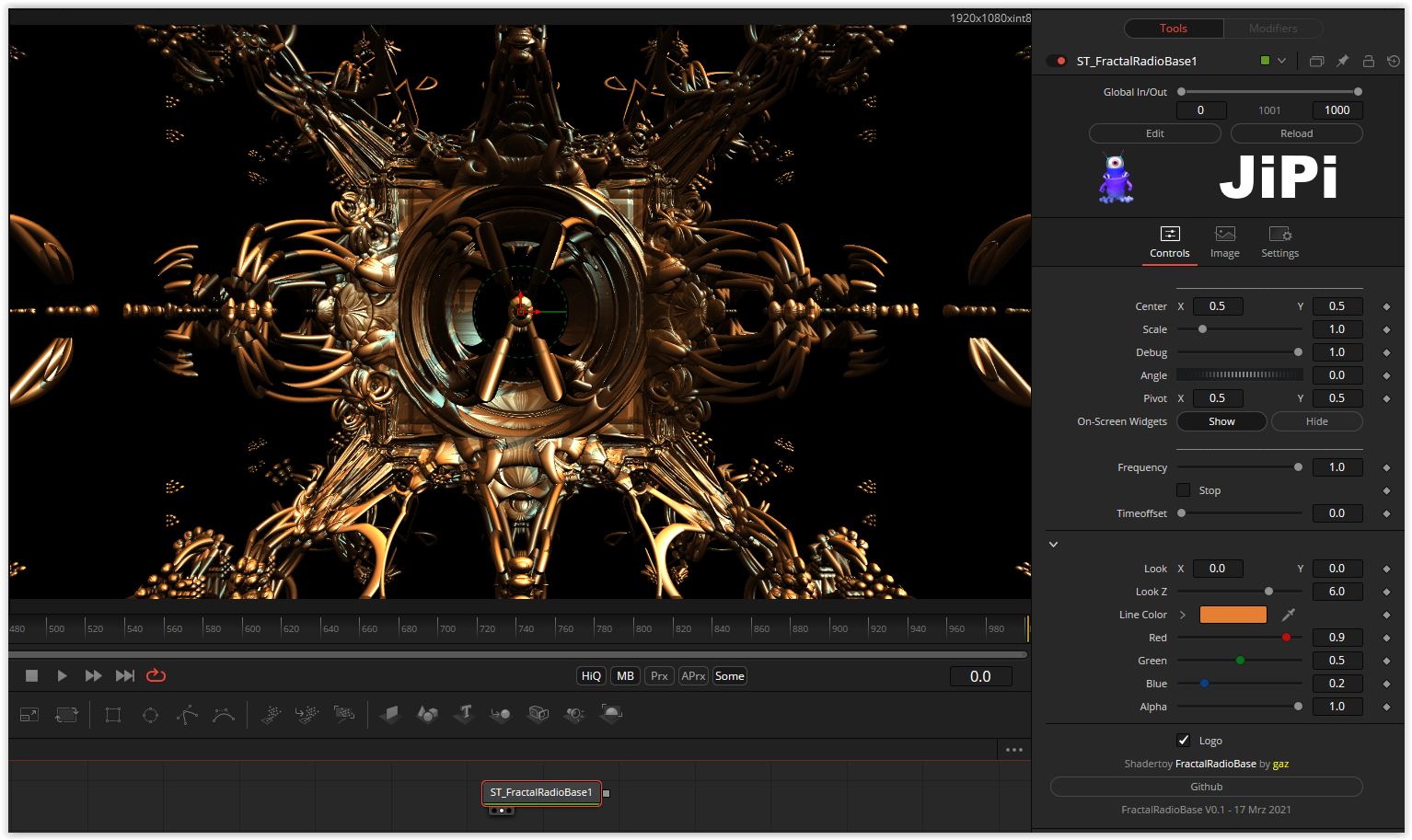Open the gaz author link

coord(1280,764)
